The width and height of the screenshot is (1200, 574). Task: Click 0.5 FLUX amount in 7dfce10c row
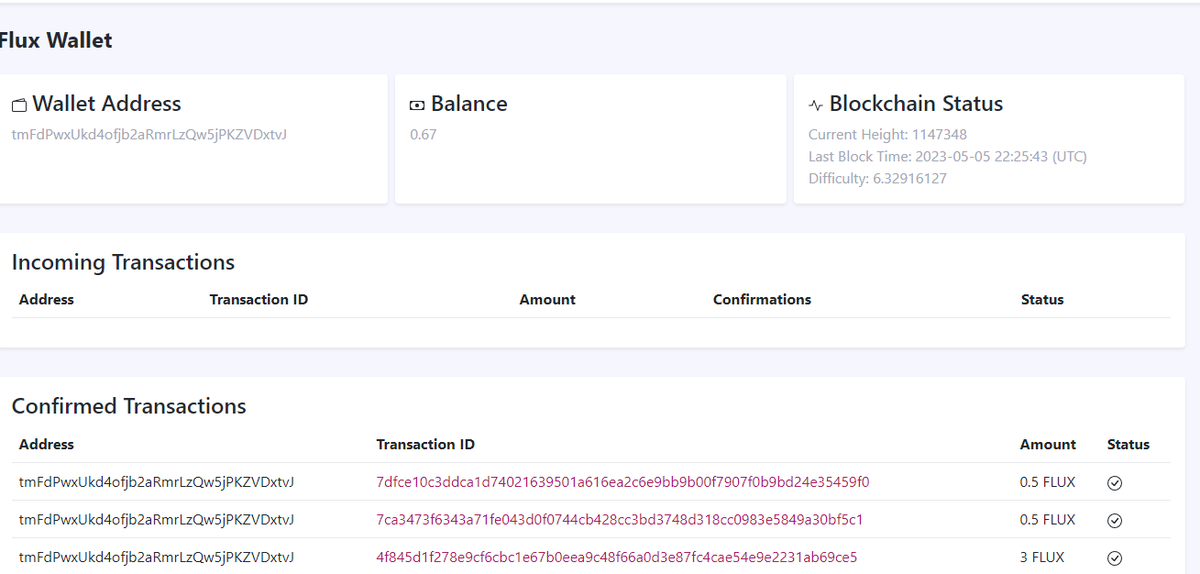click(x=1048, y=482)
